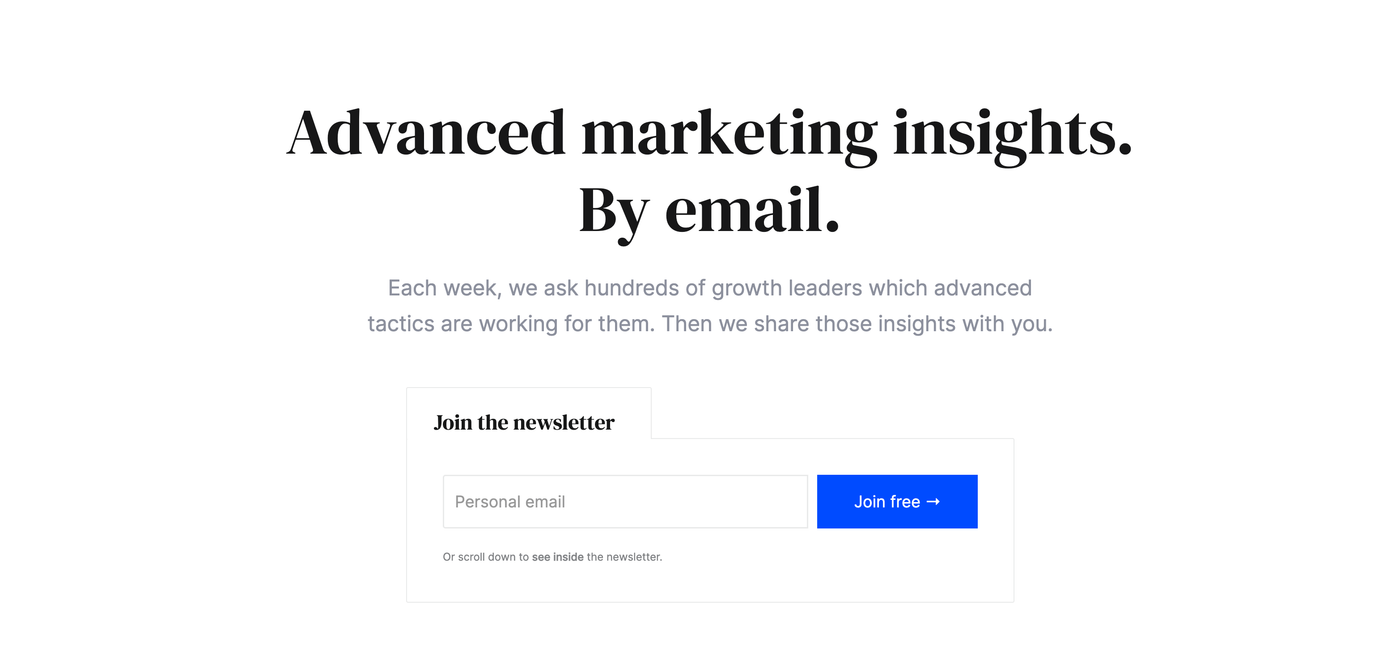Viewport: 1400px width, 649px height.
Task: Click the 'Or scroll down to' footnote text
Action: [486, 557]
